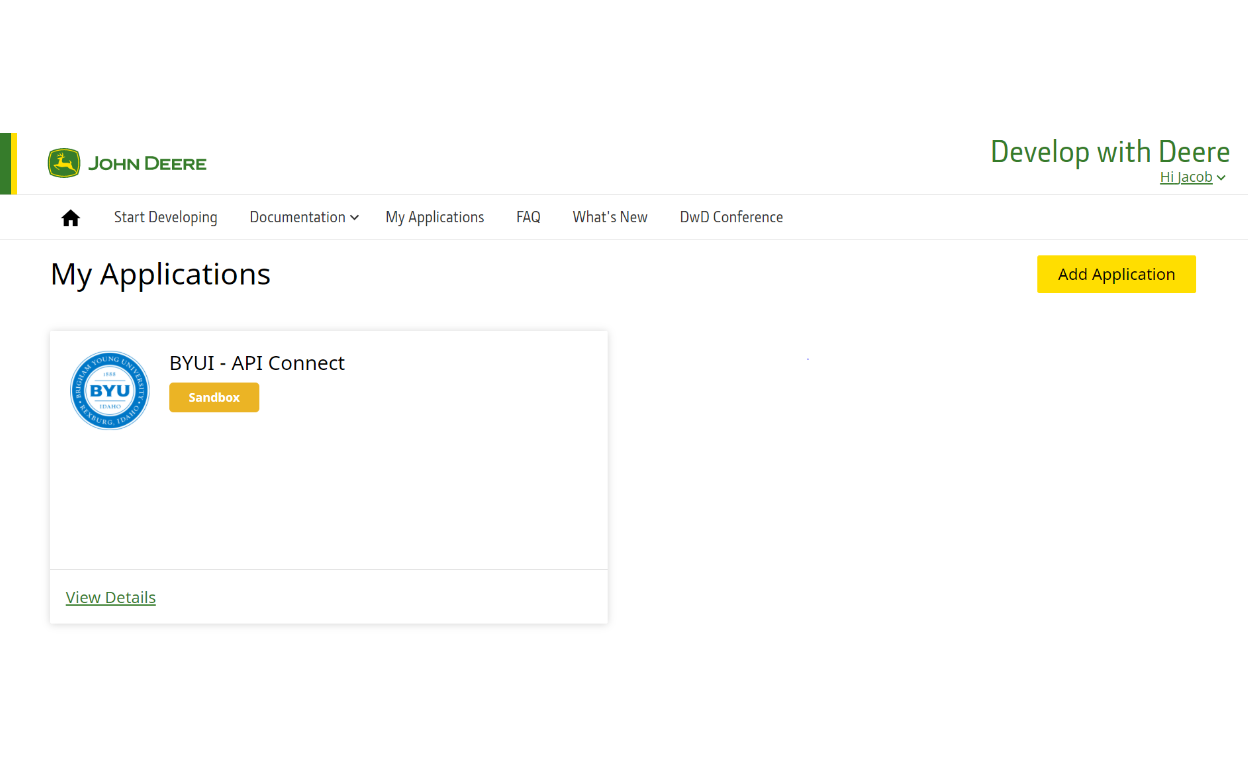Select What's New in navigation
Image resolution: width=1248 pixels, height=768 pixels.
[x=610, y=217]
